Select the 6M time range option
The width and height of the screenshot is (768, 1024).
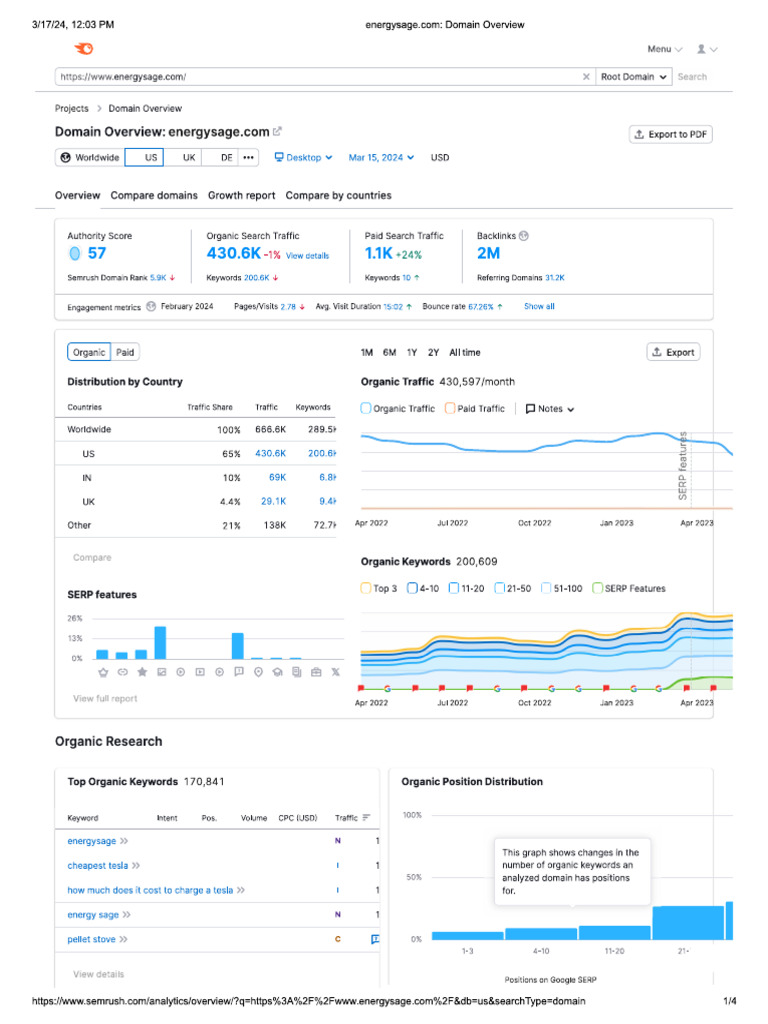coord(389,352)
